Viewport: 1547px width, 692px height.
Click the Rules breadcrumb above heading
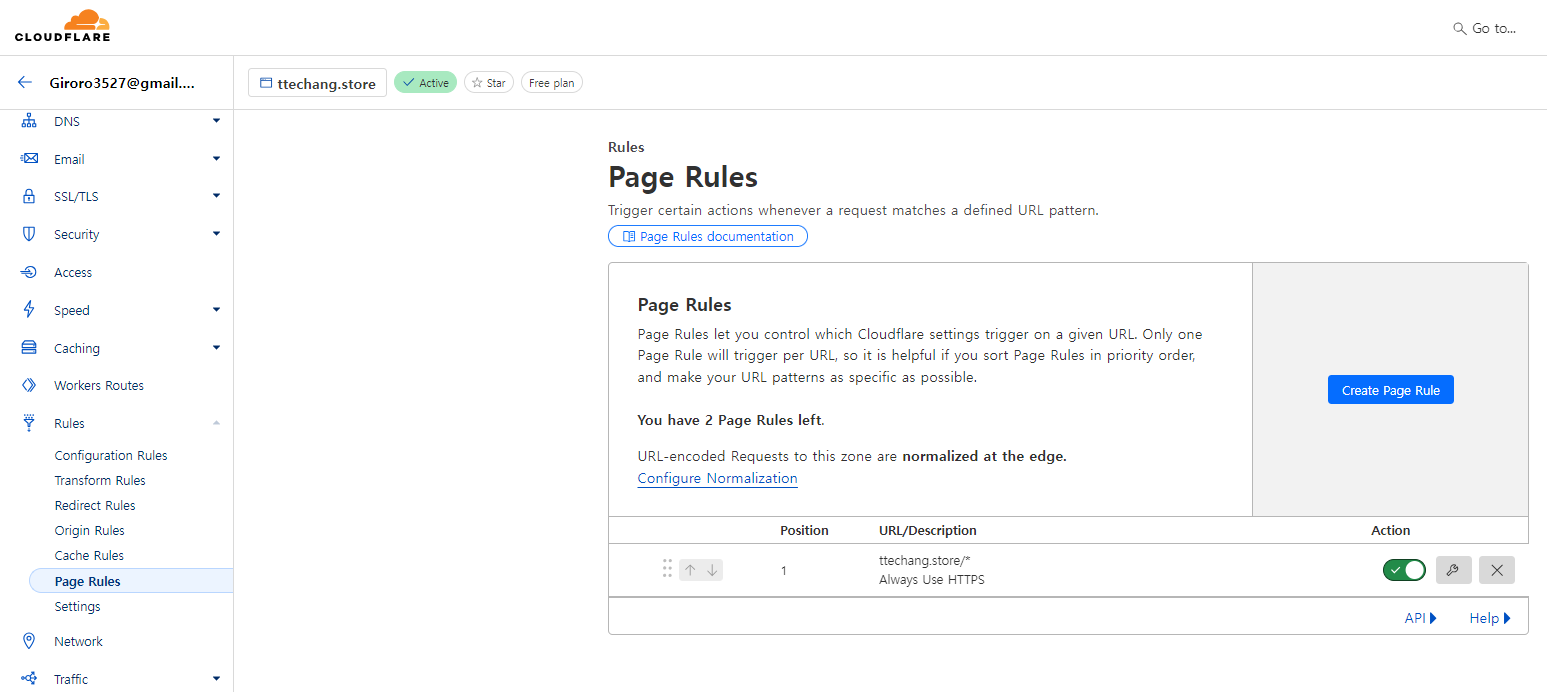point(626,147)
